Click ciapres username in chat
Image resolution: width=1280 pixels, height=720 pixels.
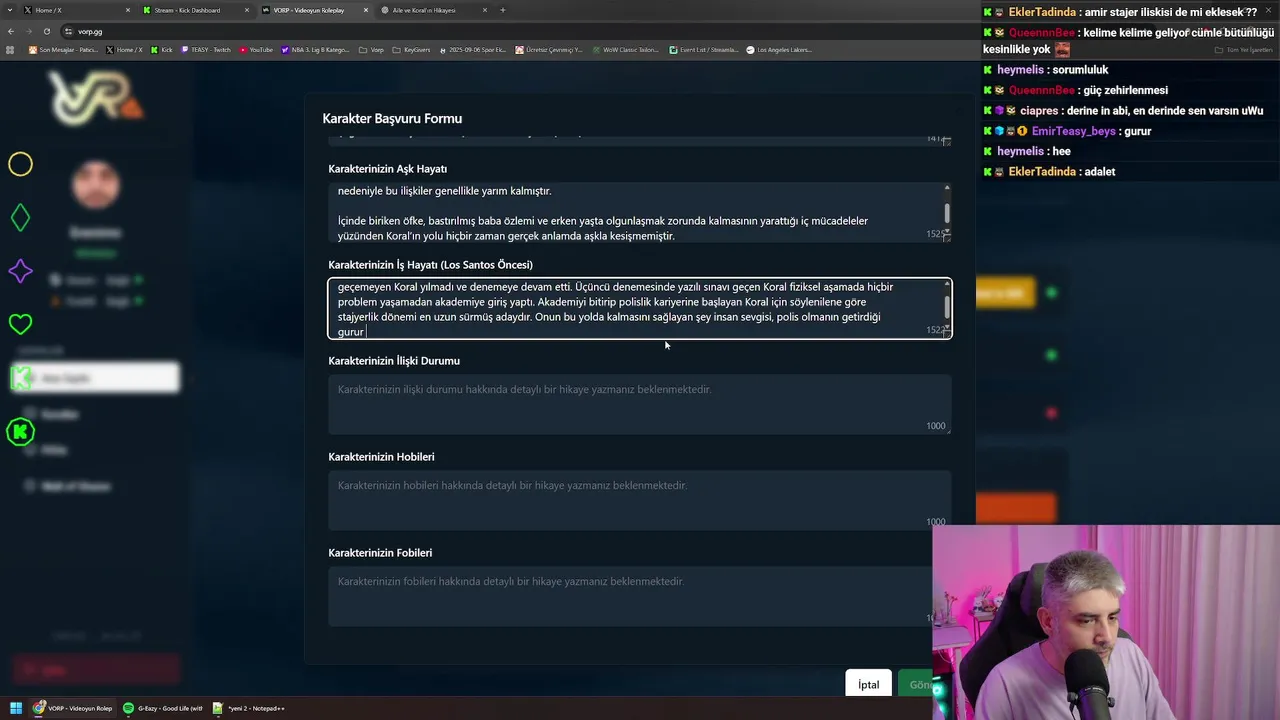tap(1040, 111)
